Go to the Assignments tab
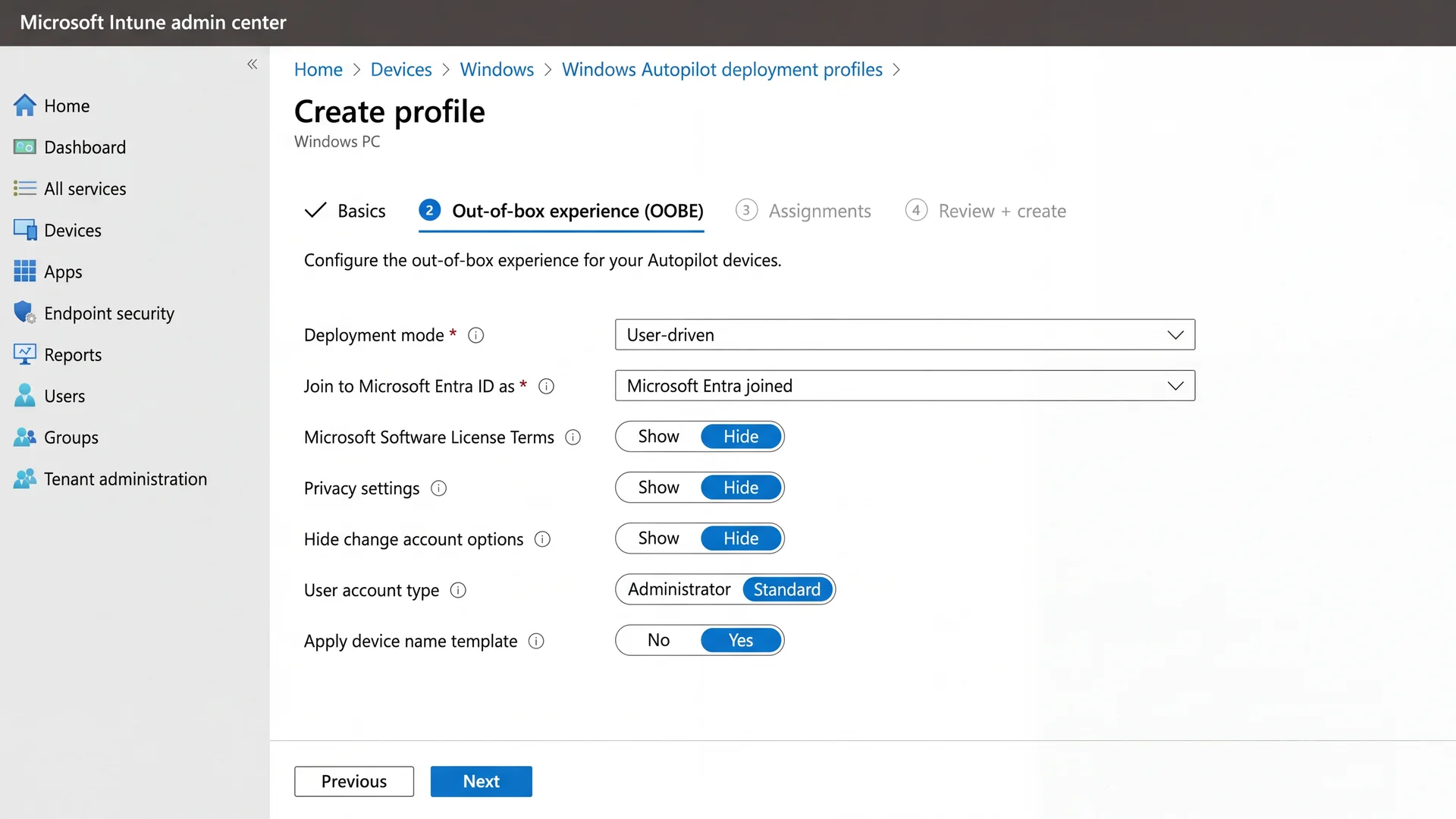Image resolution: width=1456 pixels, height=819 pixels. click(803, 211)
